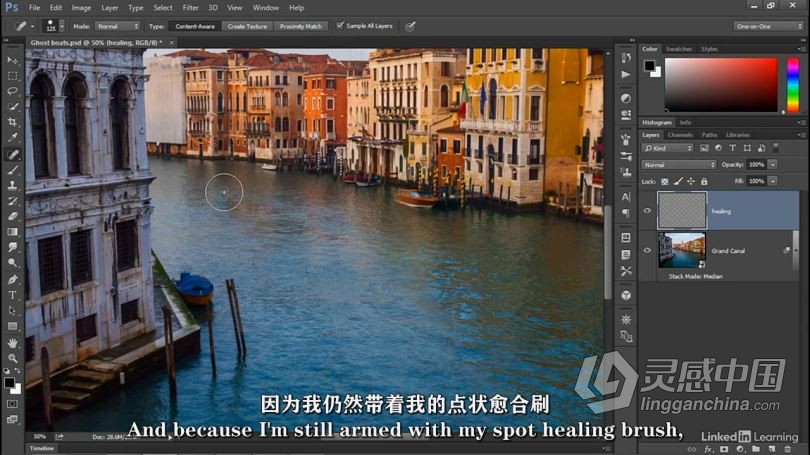Screen dimensions: 810x455
Task: Change screen mode from toolbox bottom icon
Action: [x=12, y=419]
